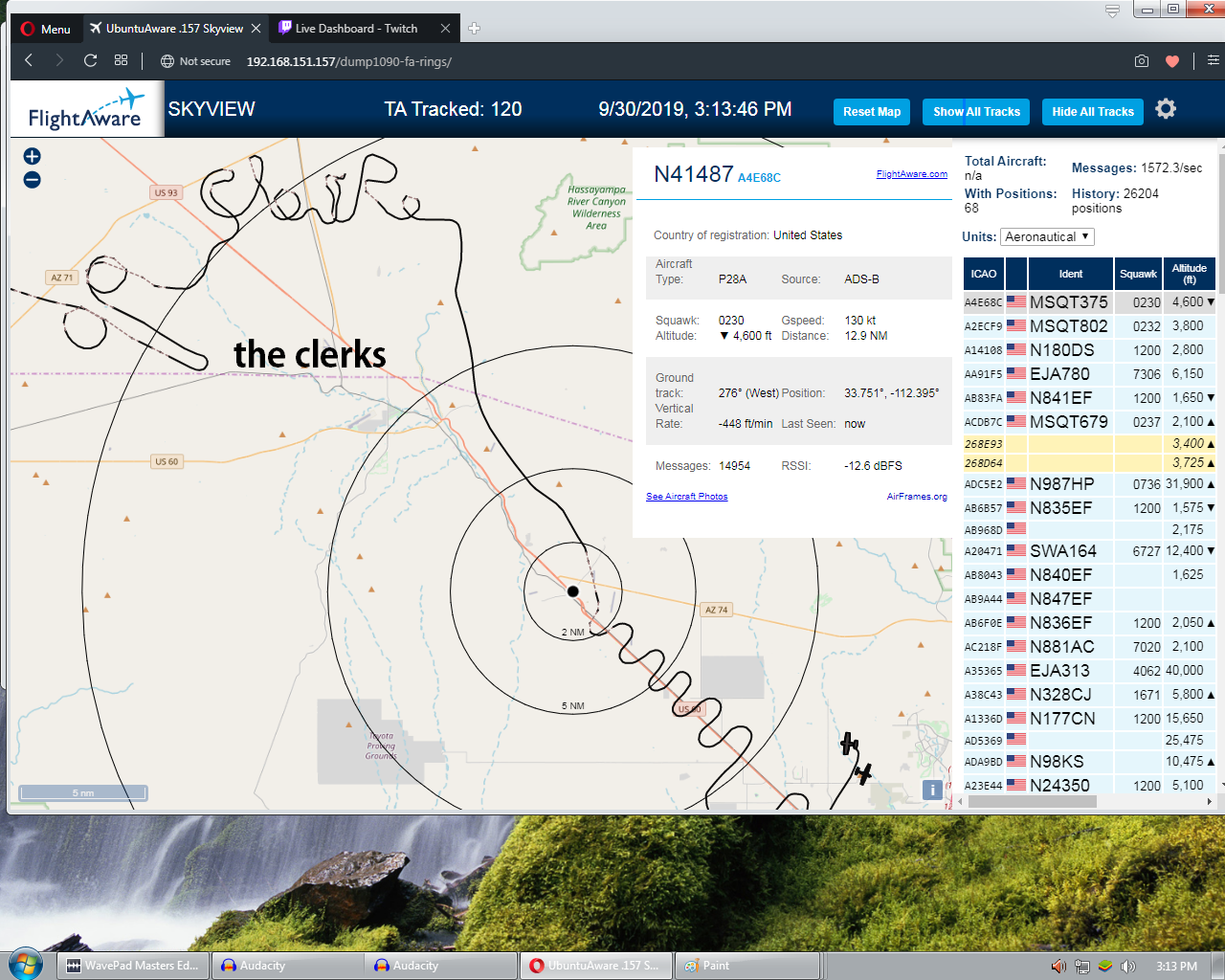Open the Opera Menu button
Viewport: 1225px width, 980px height.
pos(46,29)
